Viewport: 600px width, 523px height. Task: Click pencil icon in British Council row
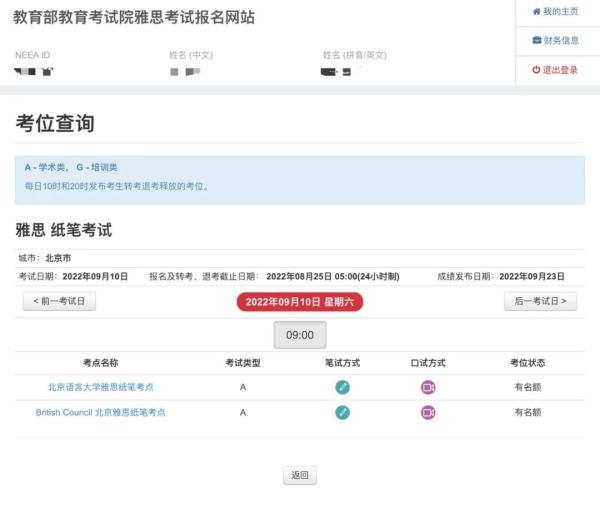(x=342, y=412)
